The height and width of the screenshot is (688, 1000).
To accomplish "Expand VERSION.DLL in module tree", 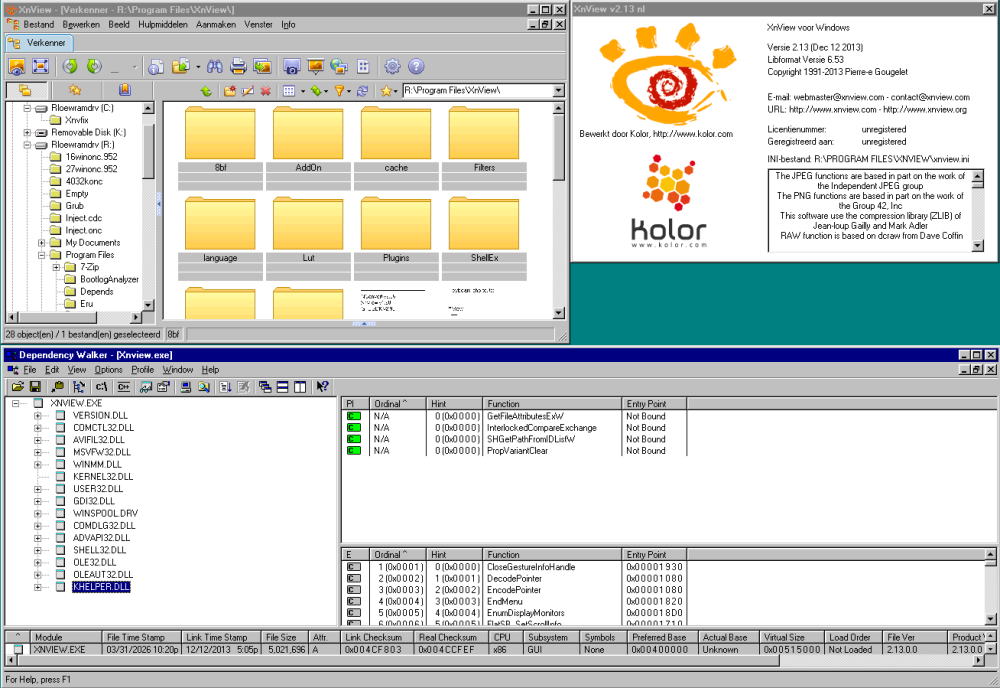I will (x=38, y=416).
